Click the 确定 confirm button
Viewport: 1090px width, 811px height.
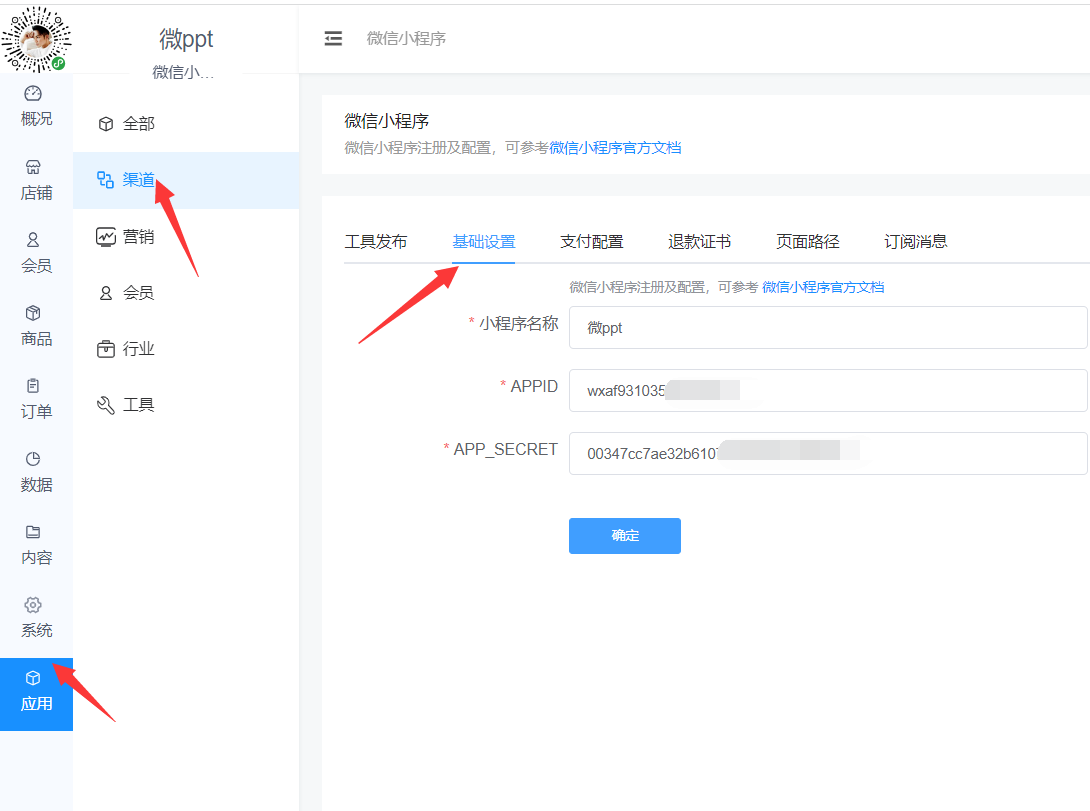coord(625,536)
